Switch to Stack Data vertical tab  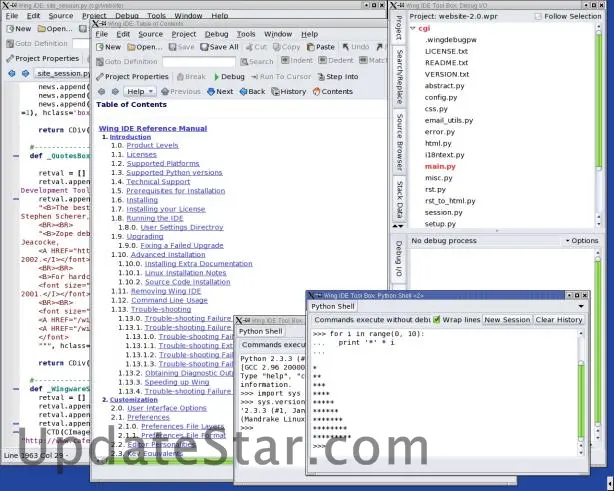399,199
